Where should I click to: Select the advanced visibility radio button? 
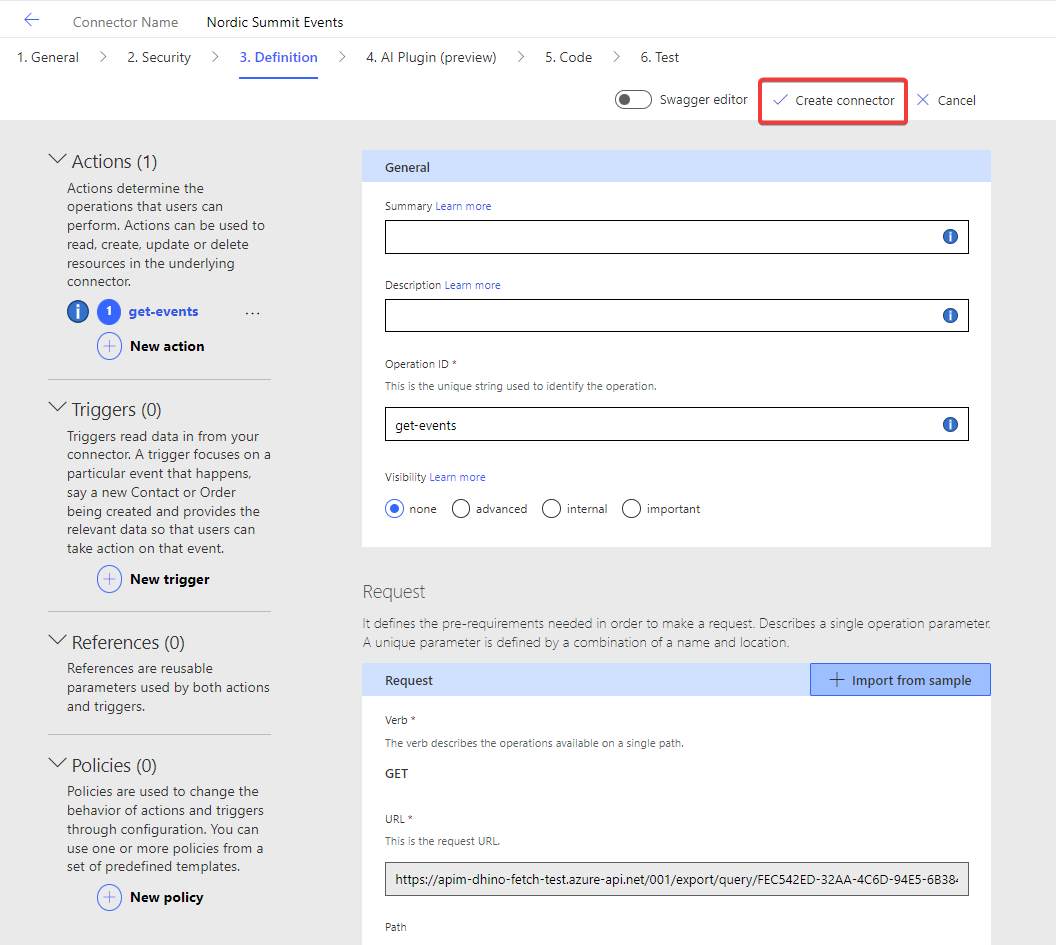click(x=461, y=509)
